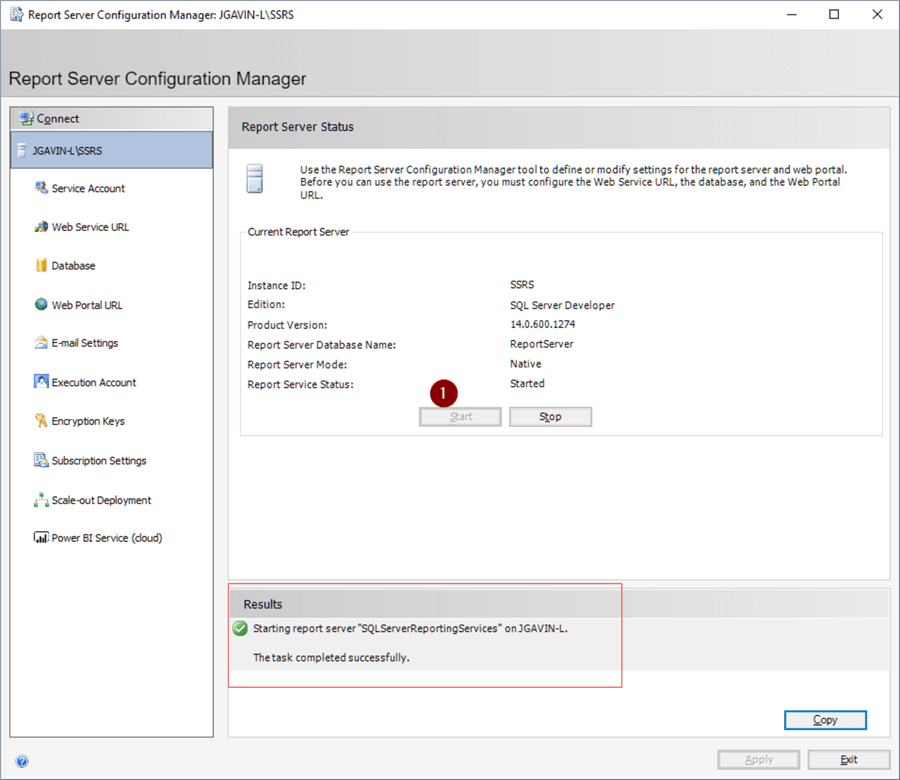
Task: Go to Subscription Settings
Action: click(x=99, y=461)
